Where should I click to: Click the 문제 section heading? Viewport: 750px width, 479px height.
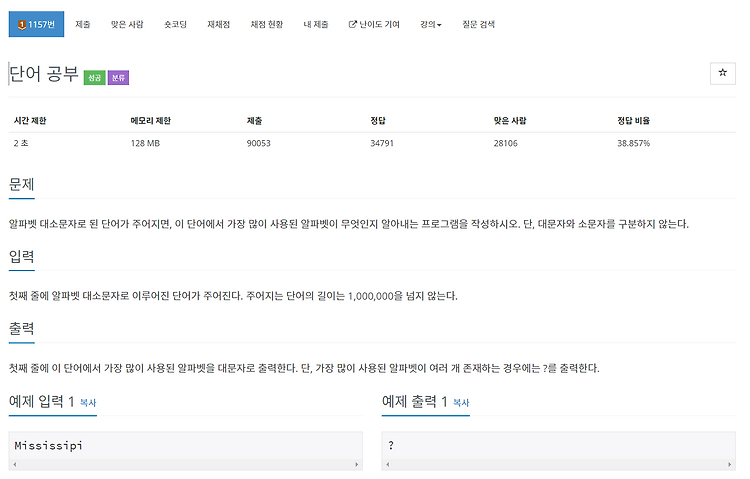click(22, 185)
